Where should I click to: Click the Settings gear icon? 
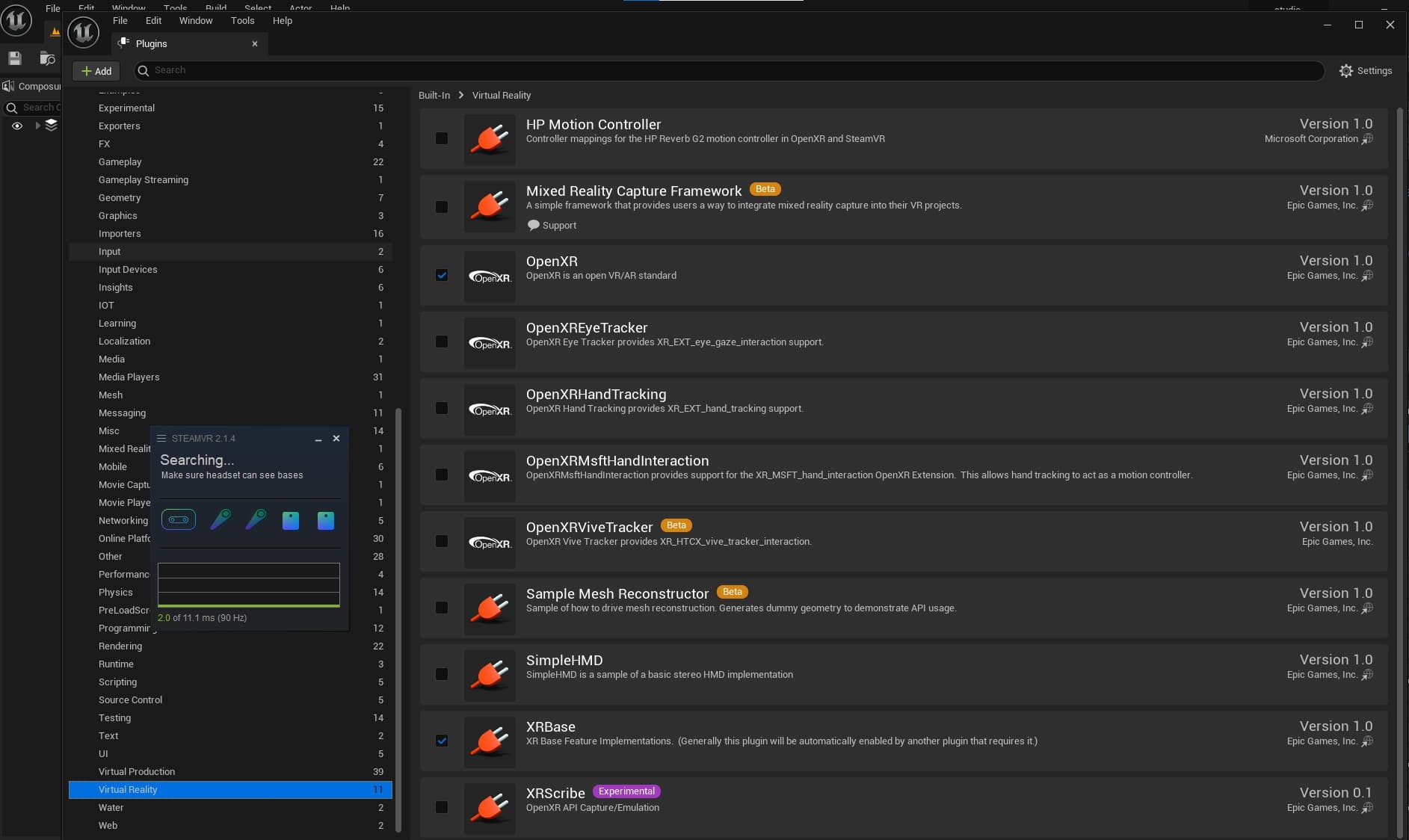point(1346,71)
